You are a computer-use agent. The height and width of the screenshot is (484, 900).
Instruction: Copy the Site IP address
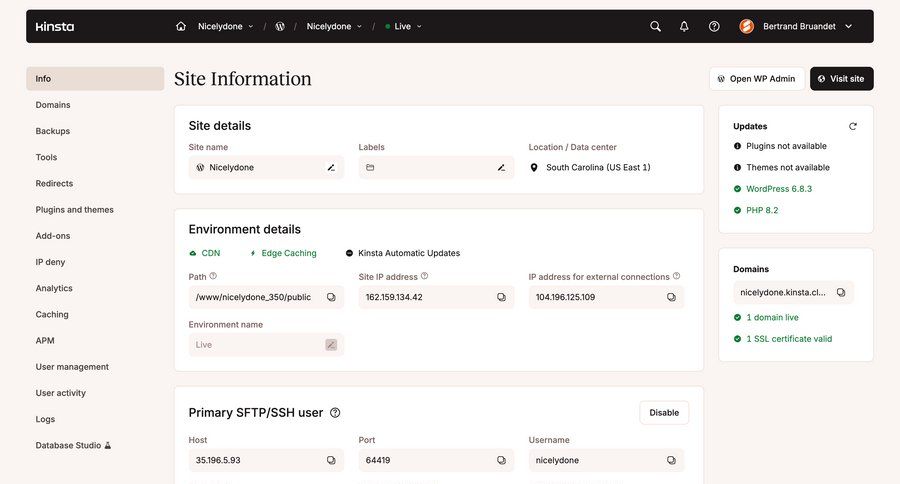501,297
